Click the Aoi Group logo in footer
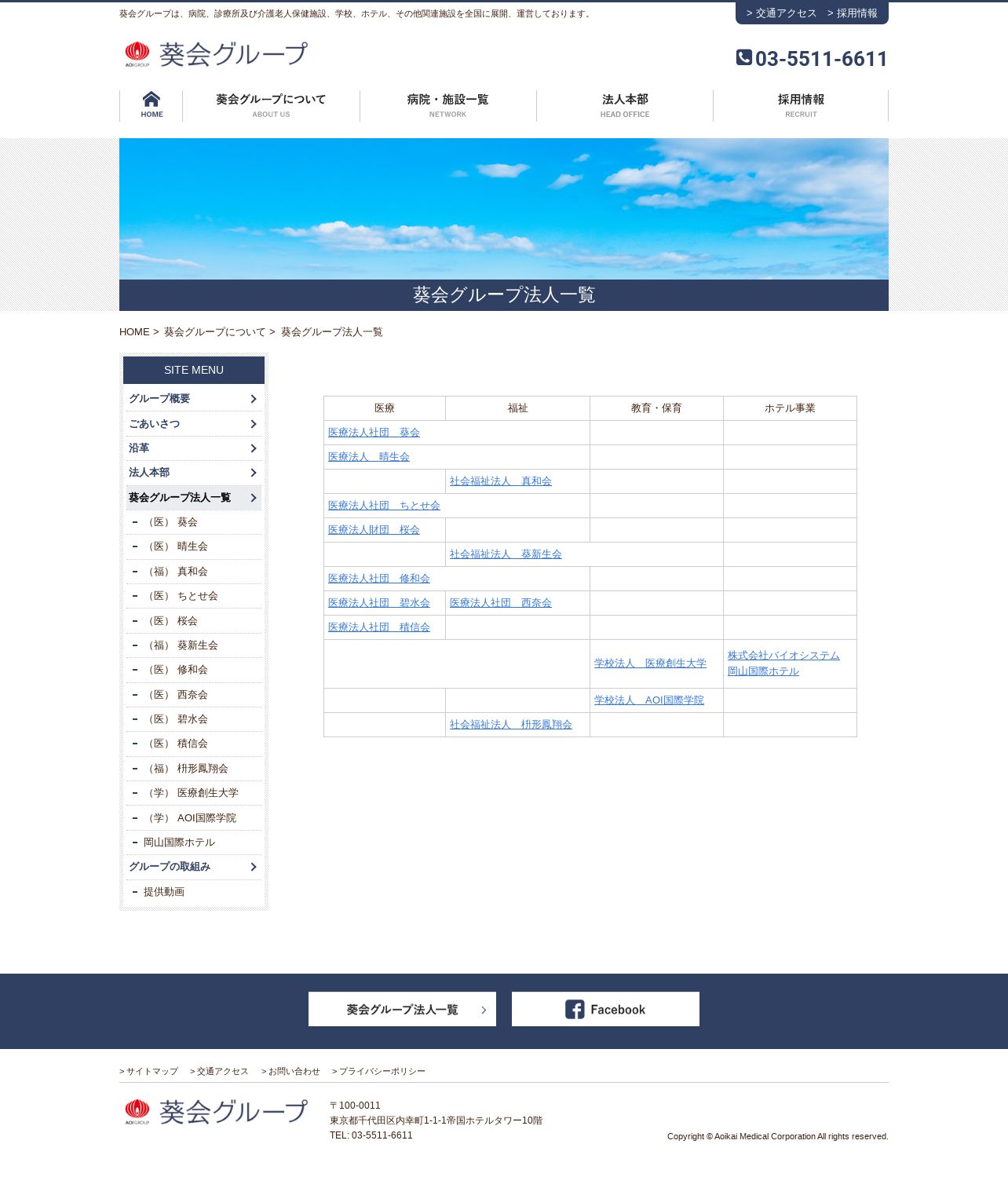This screenshot has width=1008, height=1188. pos(216,1112)
